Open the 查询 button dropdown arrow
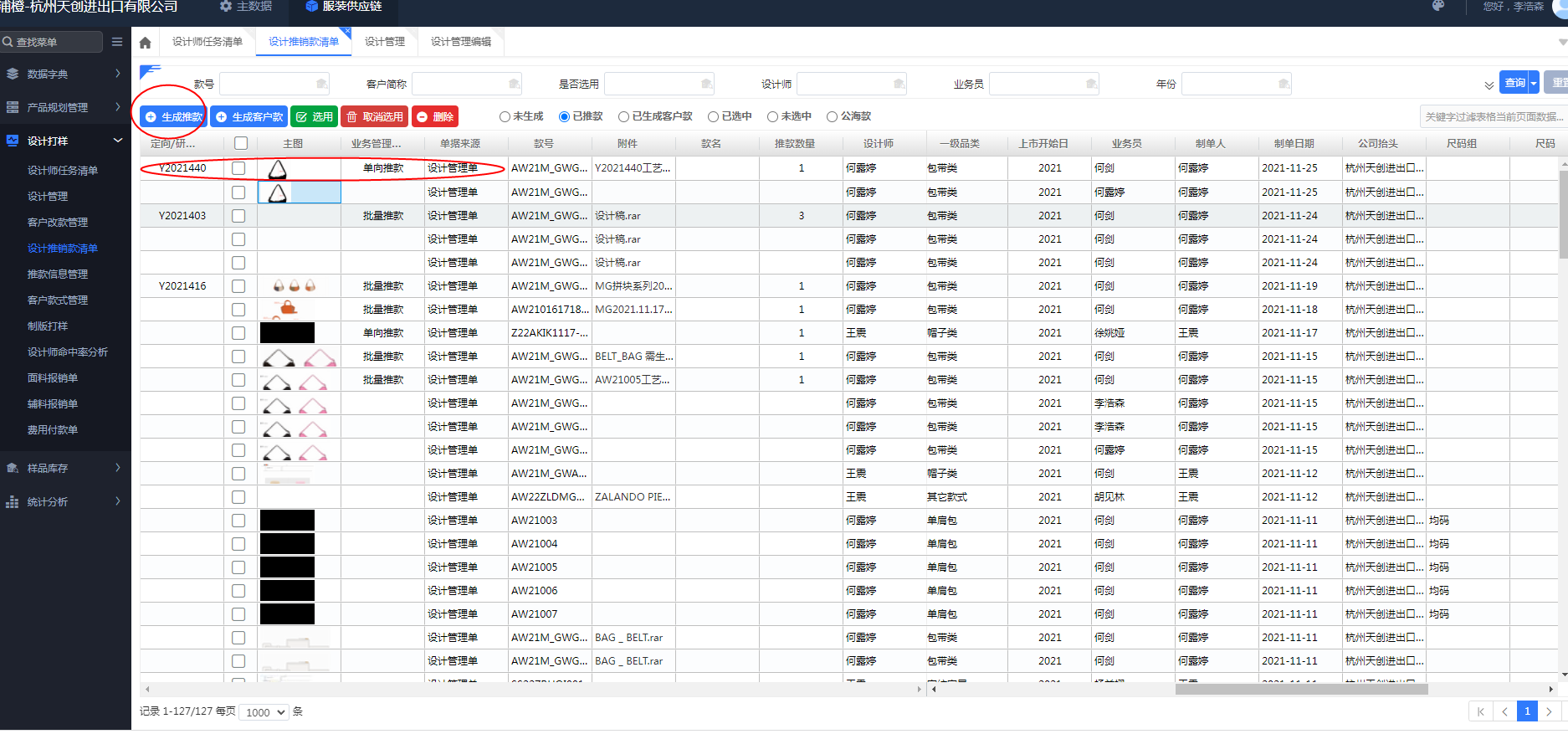 (x=1534, y=83)
